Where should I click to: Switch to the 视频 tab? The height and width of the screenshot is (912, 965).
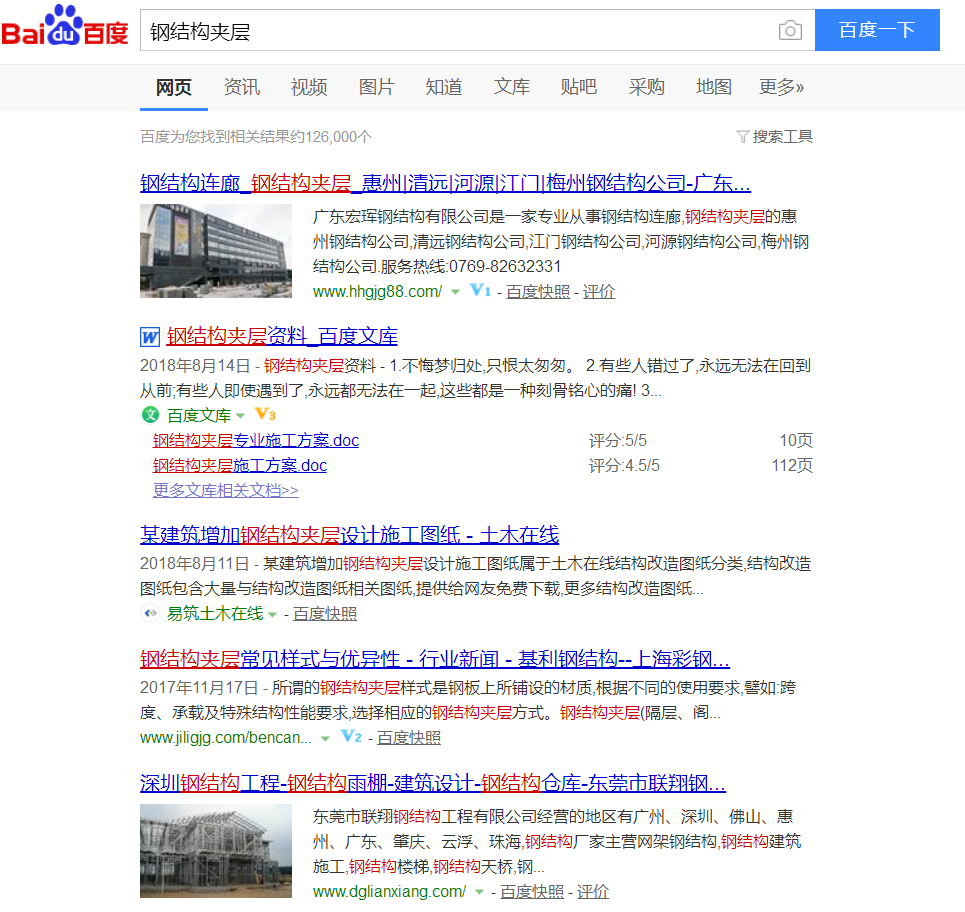tap(309, 87)
